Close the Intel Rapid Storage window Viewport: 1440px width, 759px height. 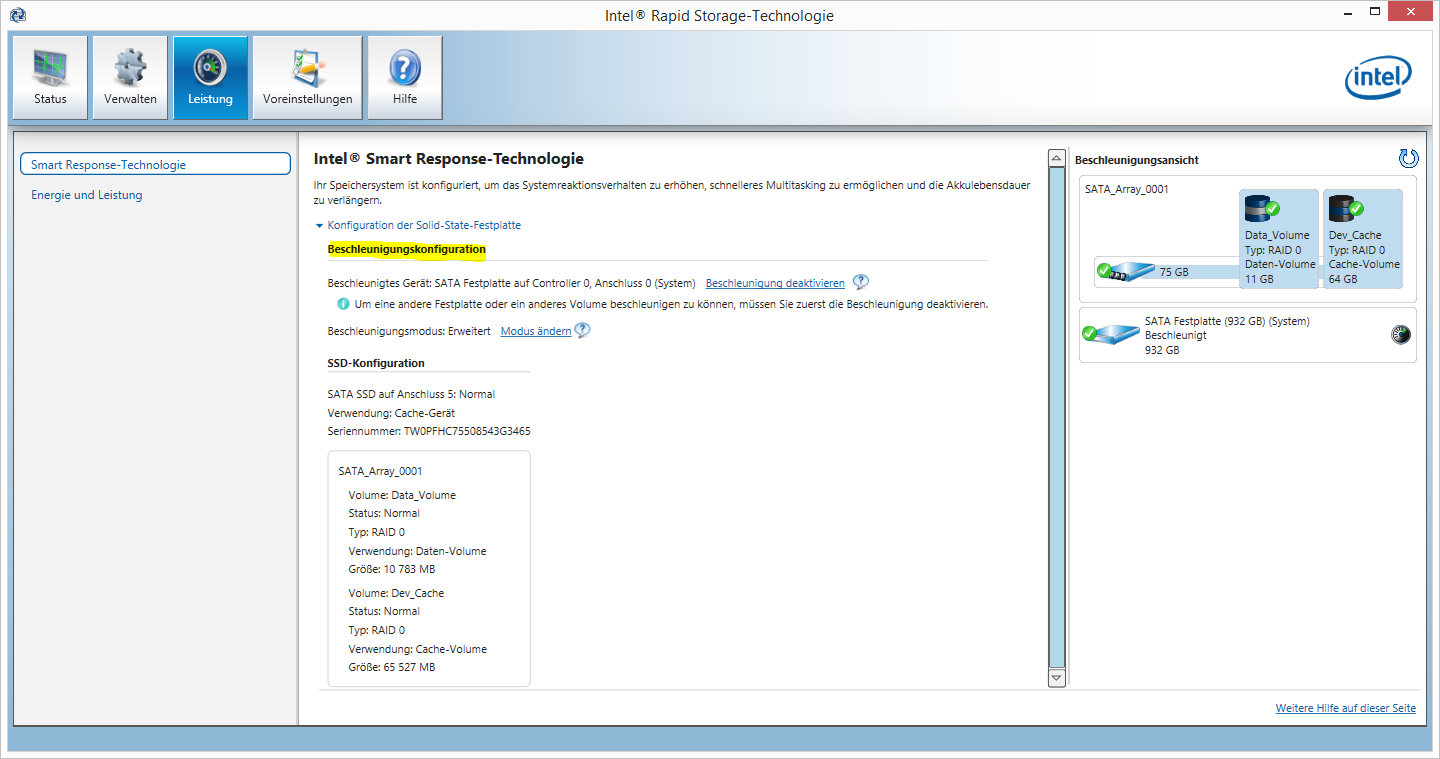(1410, 12)
